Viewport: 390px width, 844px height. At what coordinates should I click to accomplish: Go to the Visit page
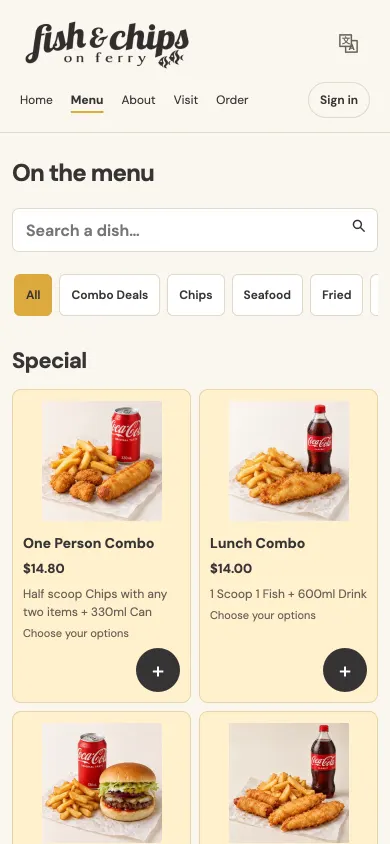pos(186,100)
